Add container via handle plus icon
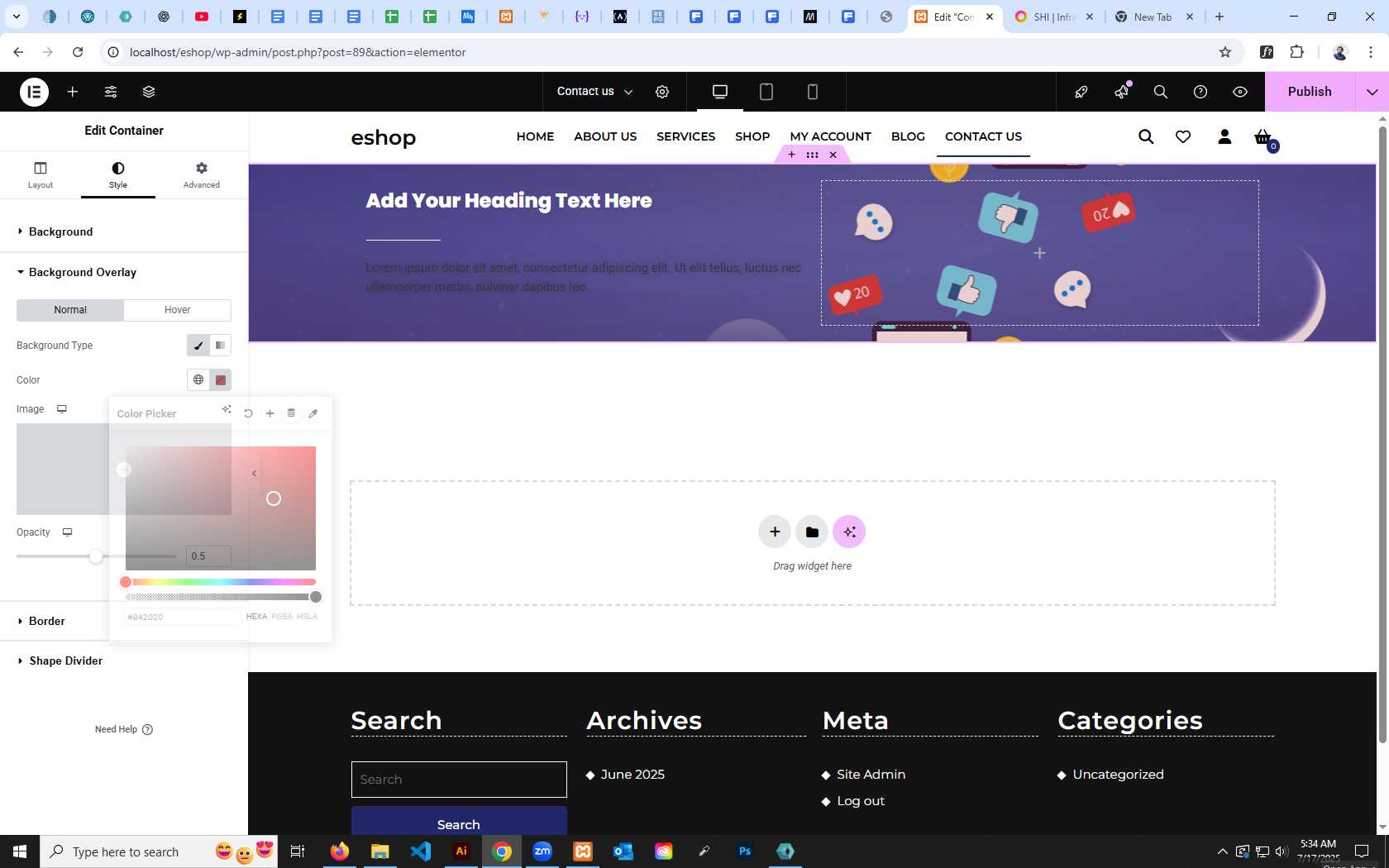Screen dimensions: 1389x868 pos(791,155)
